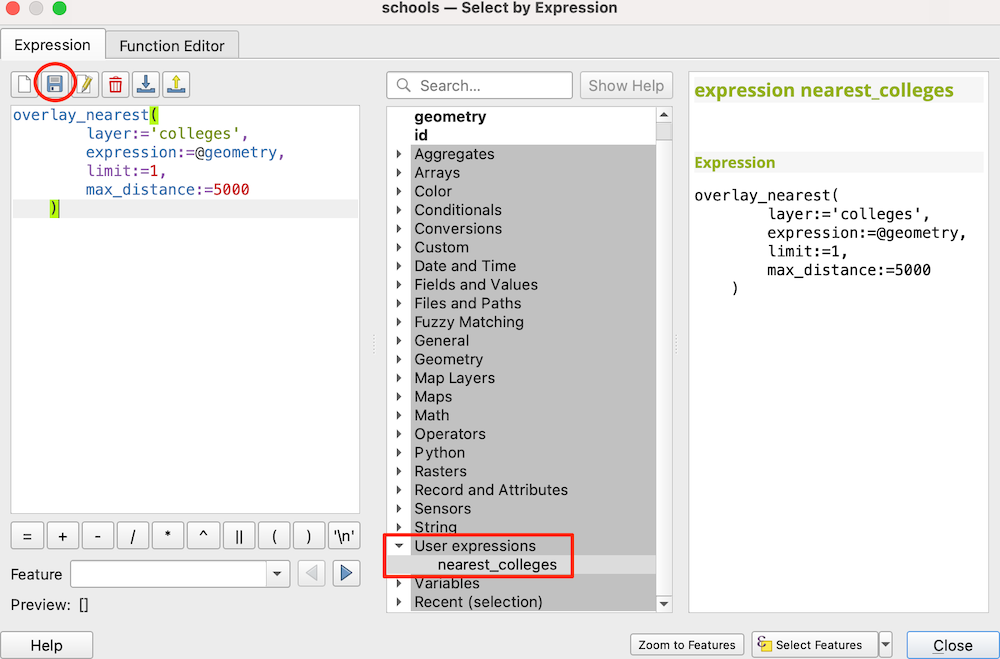Click Zoom to Features

tap(687, 645)
